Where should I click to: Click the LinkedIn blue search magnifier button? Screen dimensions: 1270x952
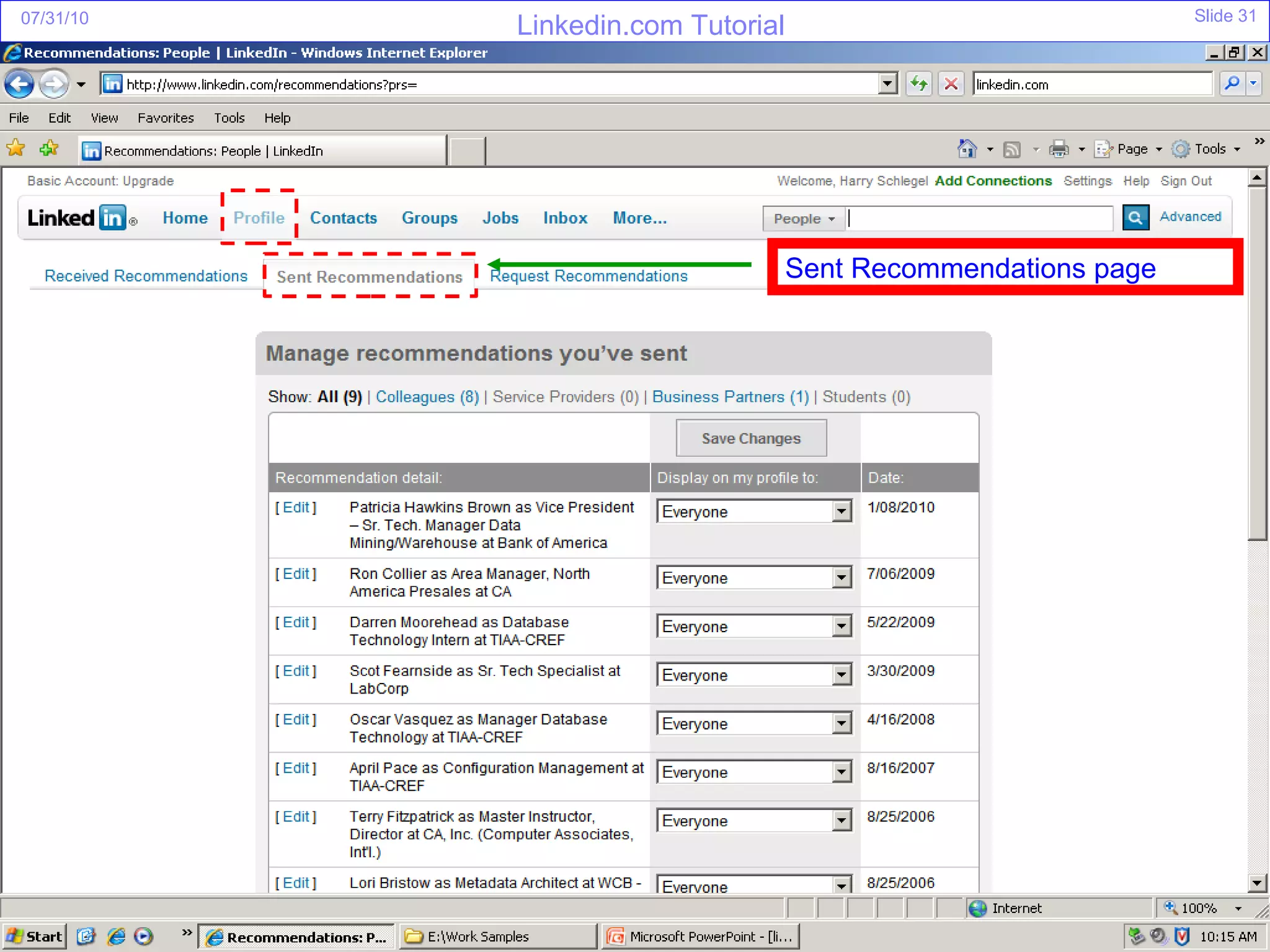point(1135,218)
